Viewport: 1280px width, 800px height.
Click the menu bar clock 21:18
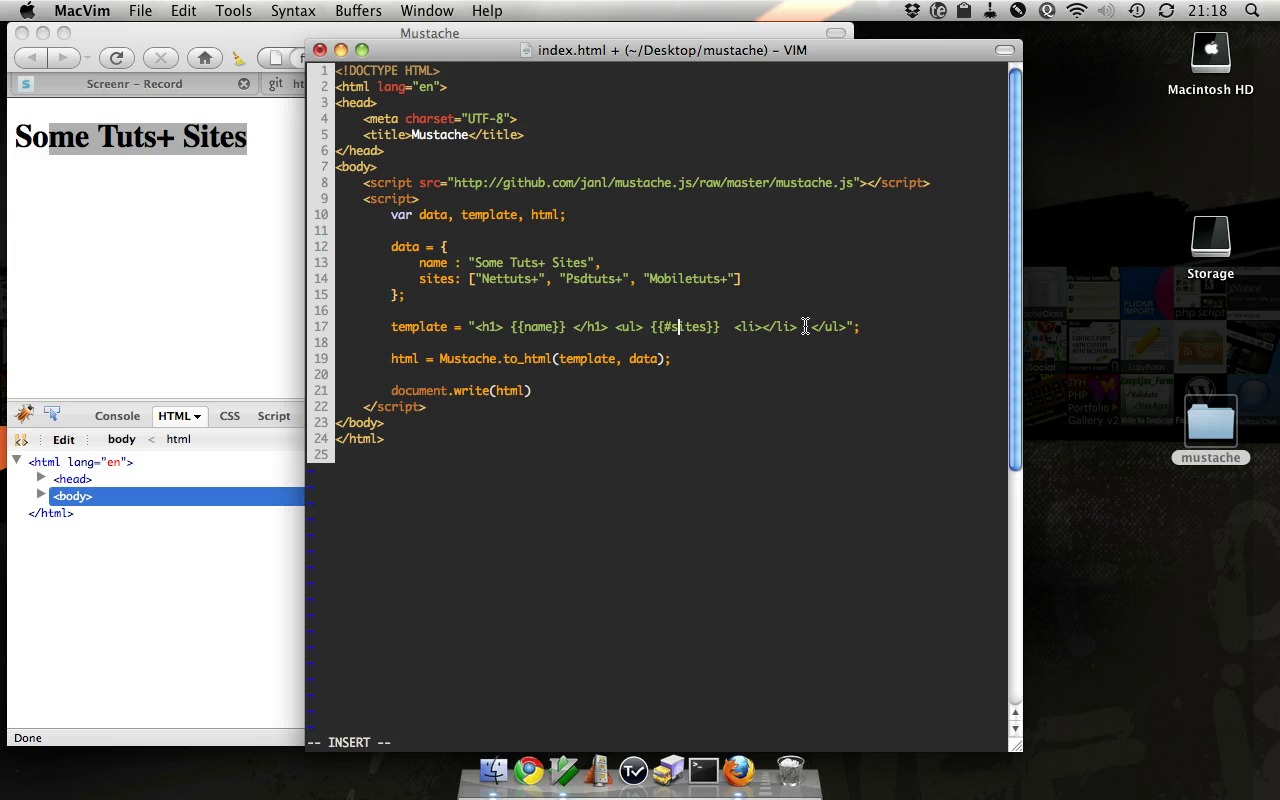(x=1208, y=10)
